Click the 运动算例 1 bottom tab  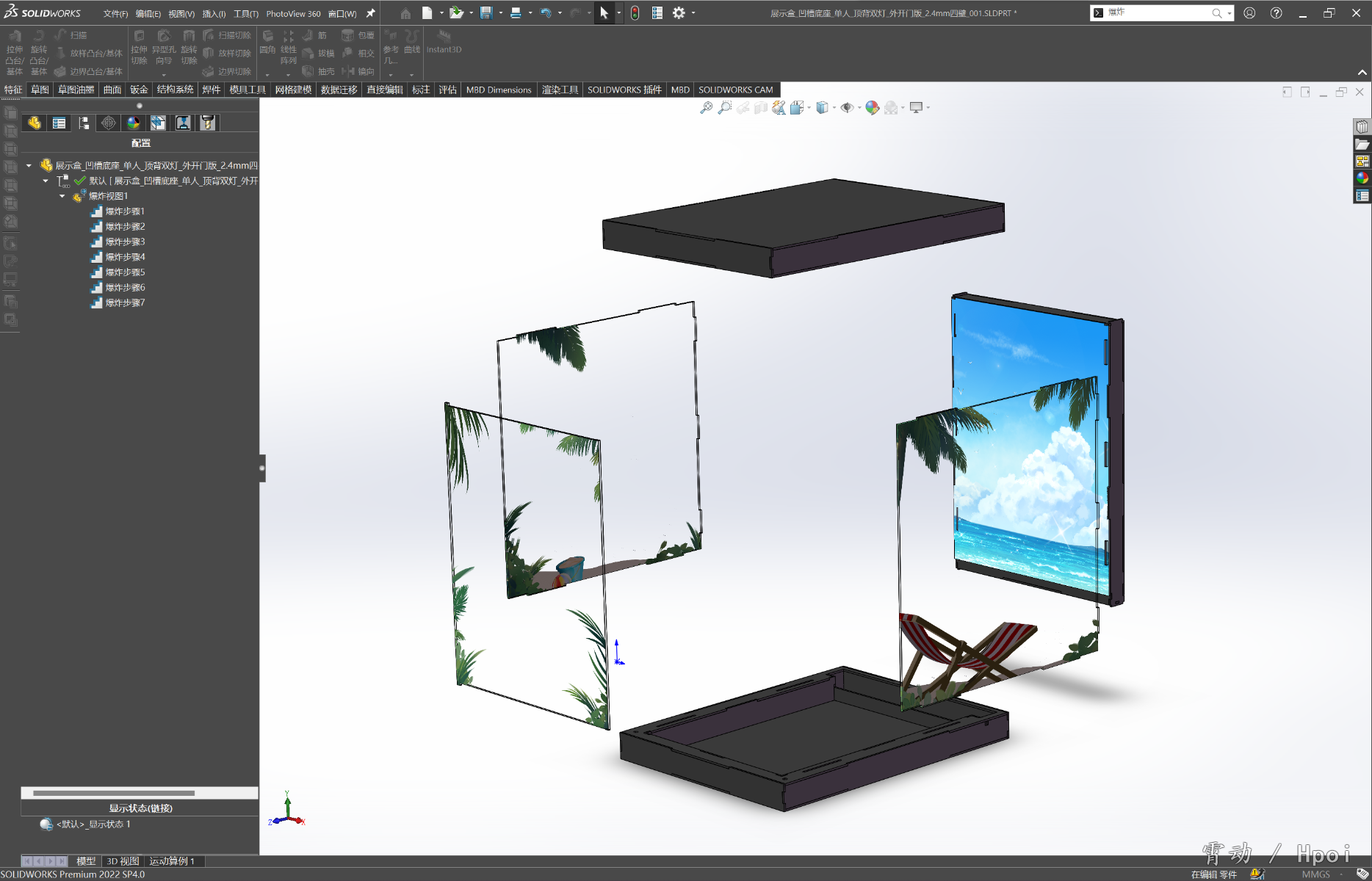(172, 861)
